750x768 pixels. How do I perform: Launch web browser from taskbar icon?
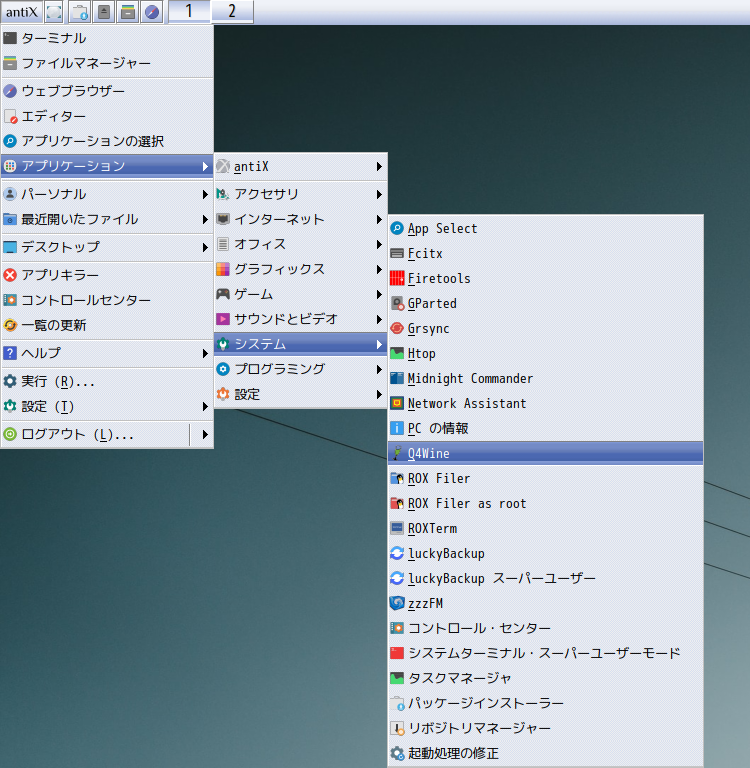coord(152,12)
